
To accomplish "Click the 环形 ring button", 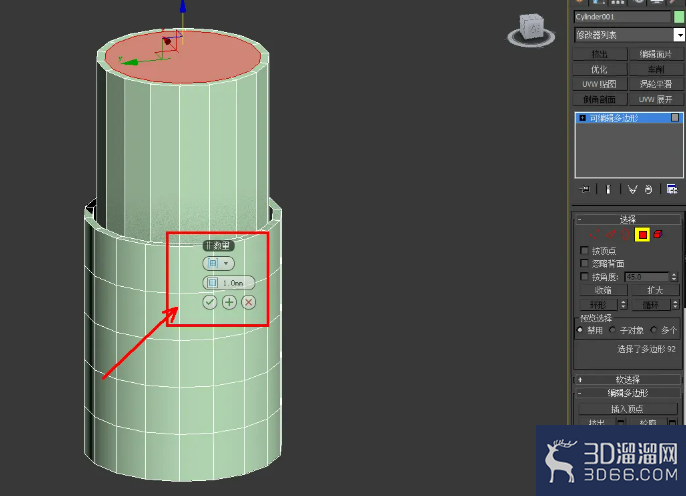I will coord(598,304).
